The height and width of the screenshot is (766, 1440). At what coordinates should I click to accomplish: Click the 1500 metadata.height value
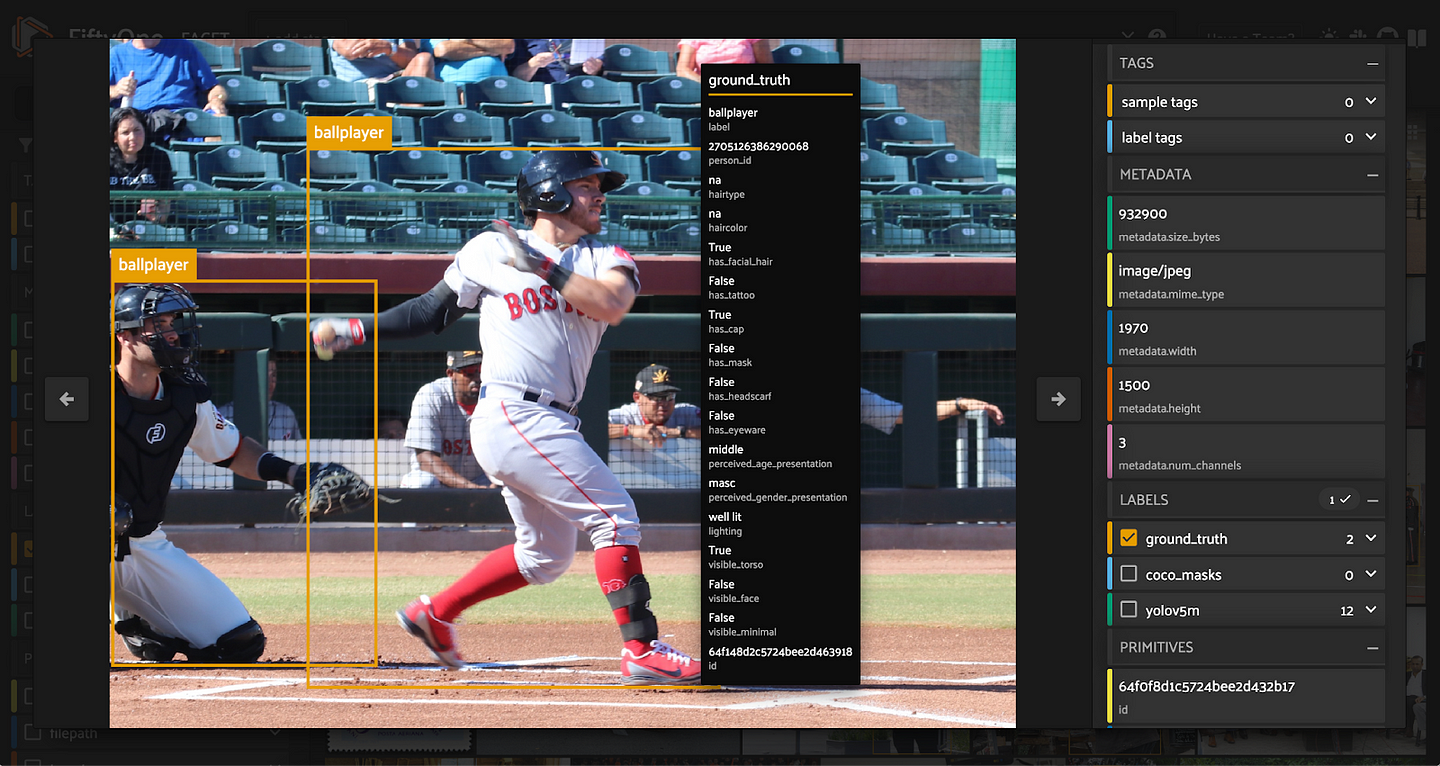pyautogui.click(x=1134, y=385)
